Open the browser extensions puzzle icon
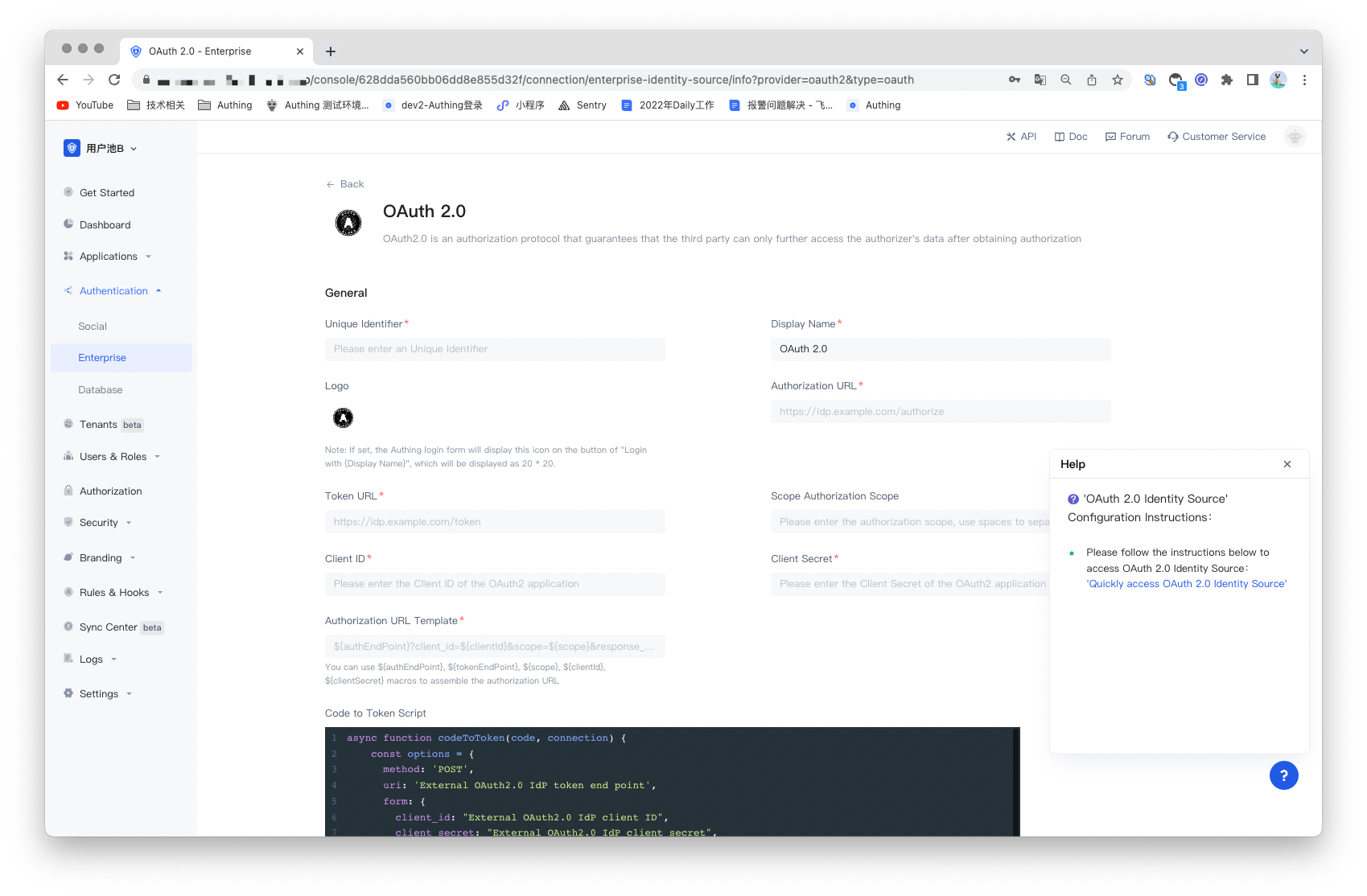 coord(1226,80)
